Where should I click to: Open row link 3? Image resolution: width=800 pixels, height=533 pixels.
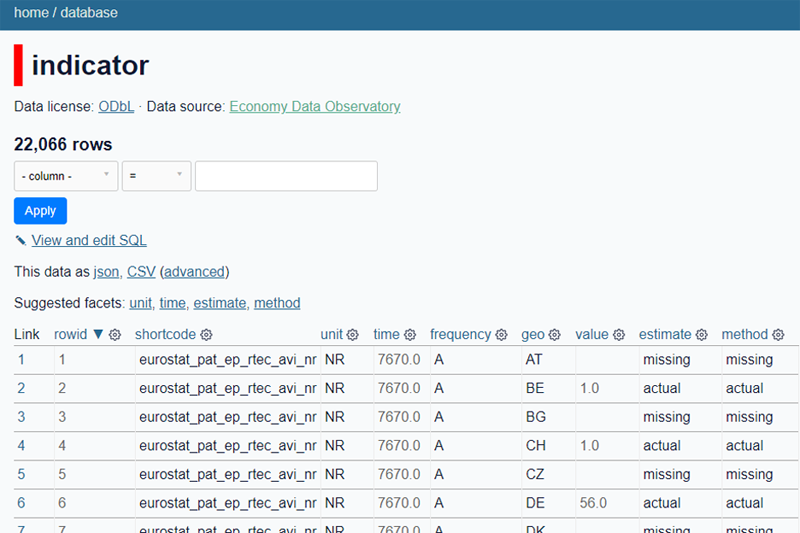pos(21,417)
